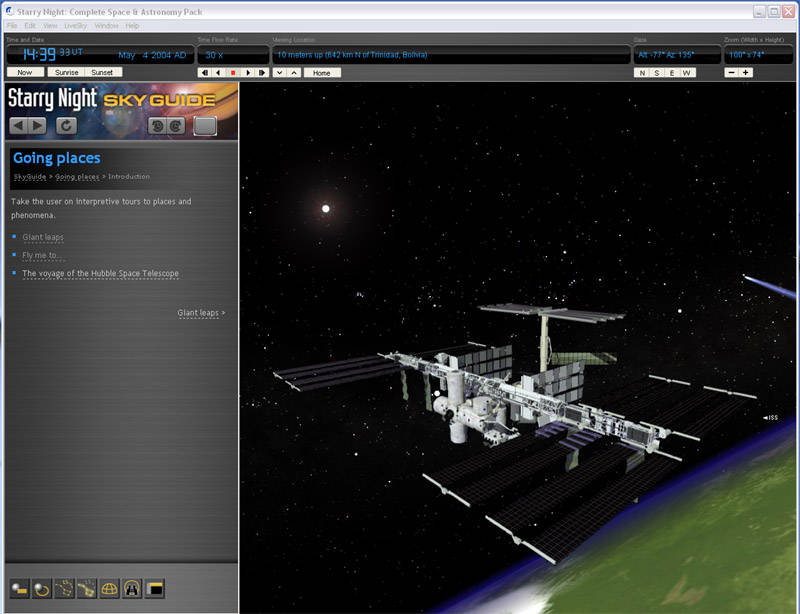The image size is (800, 614).
Task: Edit the May 4 2004 AD date field
Action: pos(152,55)
